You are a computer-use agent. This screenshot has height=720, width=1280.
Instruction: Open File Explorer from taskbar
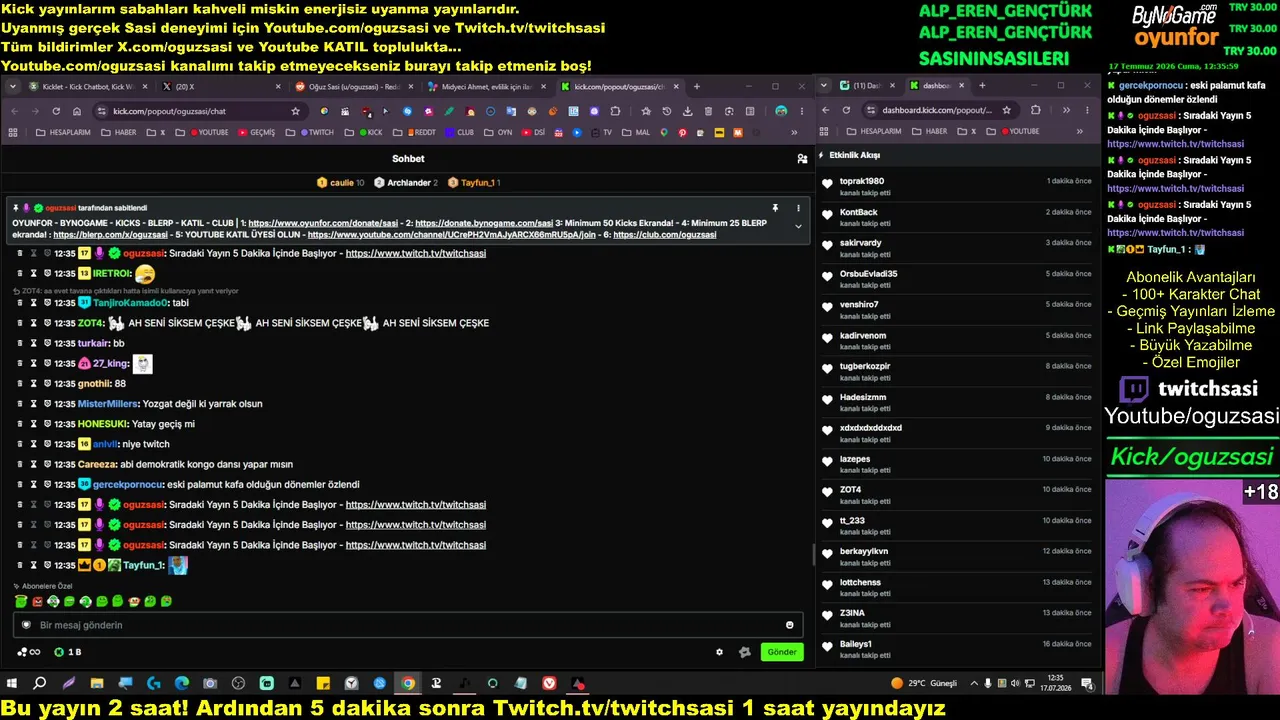(97, 683)
